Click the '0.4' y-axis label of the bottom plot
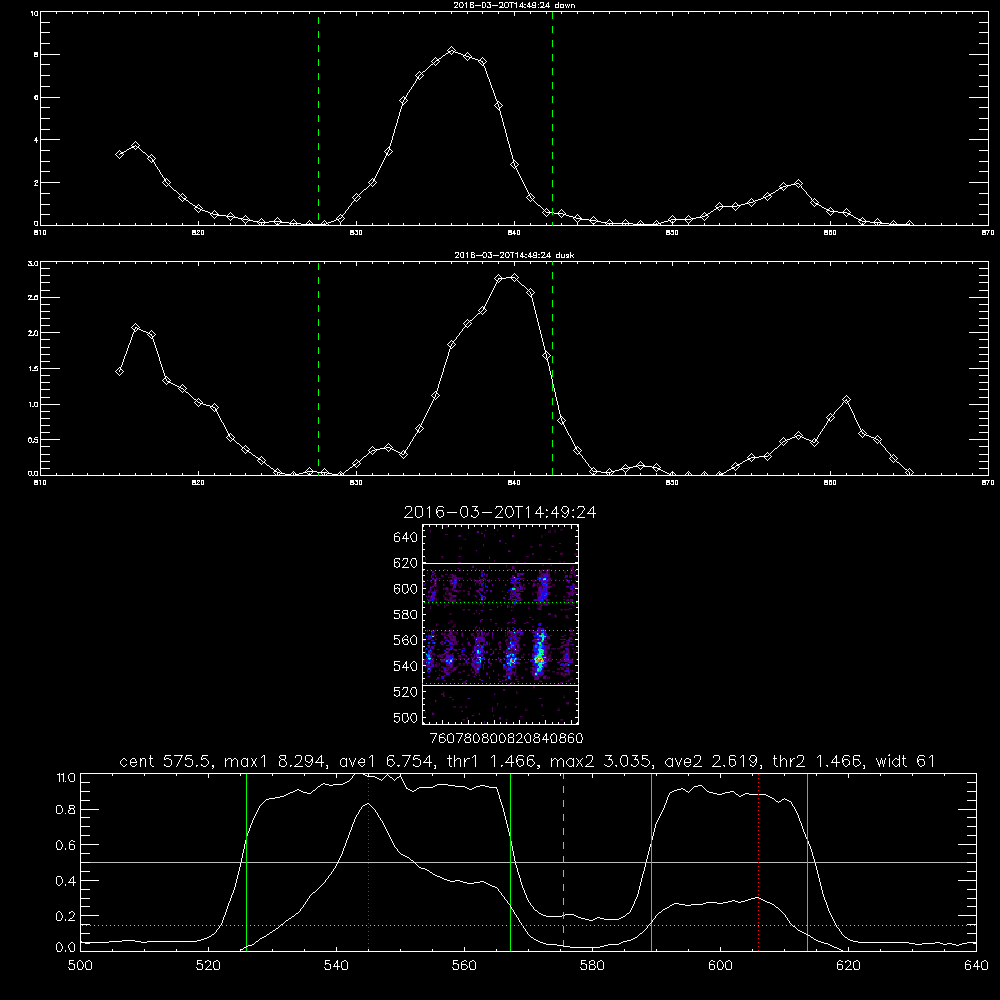This screenshot has height=1000, width=1000. coord(66,881)
